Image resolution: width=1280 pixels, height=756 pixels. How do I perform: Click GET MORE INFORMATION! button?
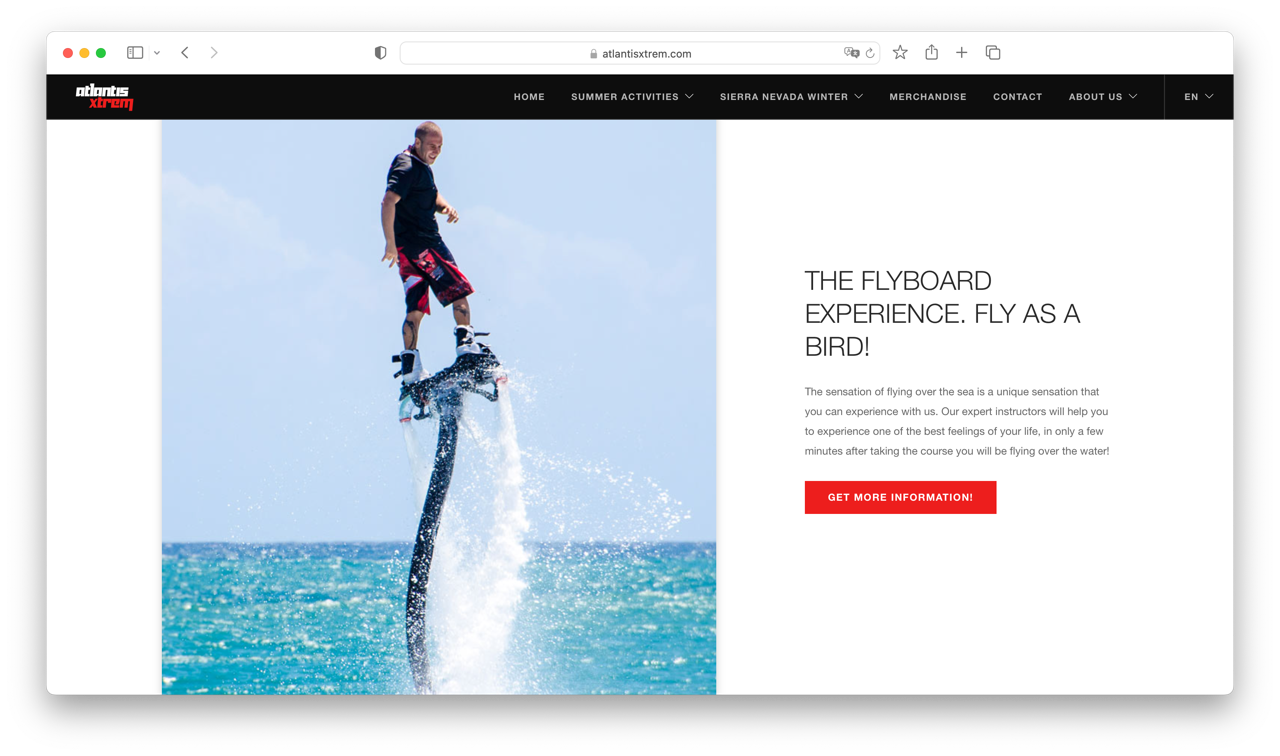pyautogui.click(x=900, y=497)
